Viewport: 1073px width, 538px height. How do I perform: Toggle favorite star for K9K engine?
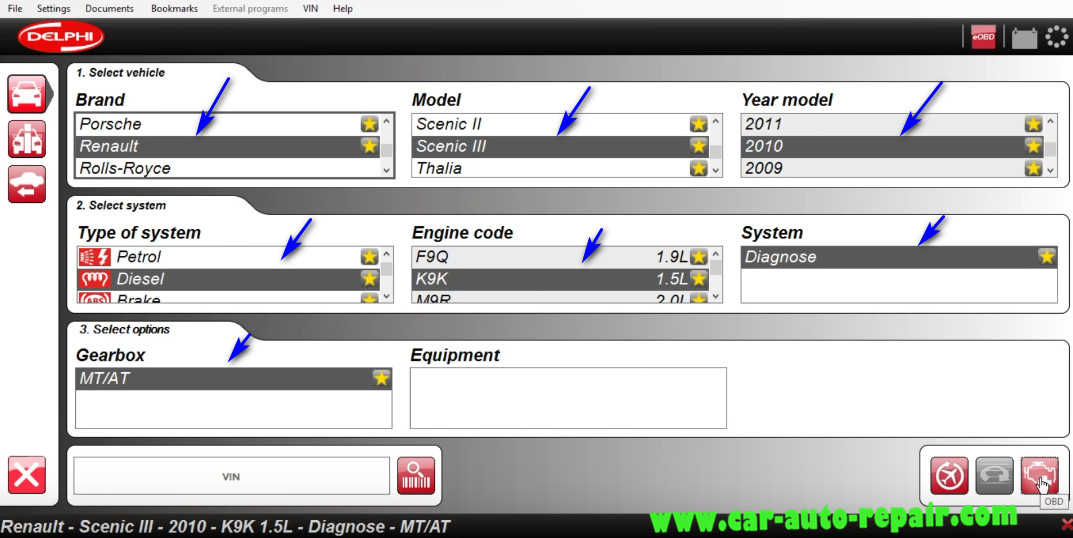pos(698,279)
